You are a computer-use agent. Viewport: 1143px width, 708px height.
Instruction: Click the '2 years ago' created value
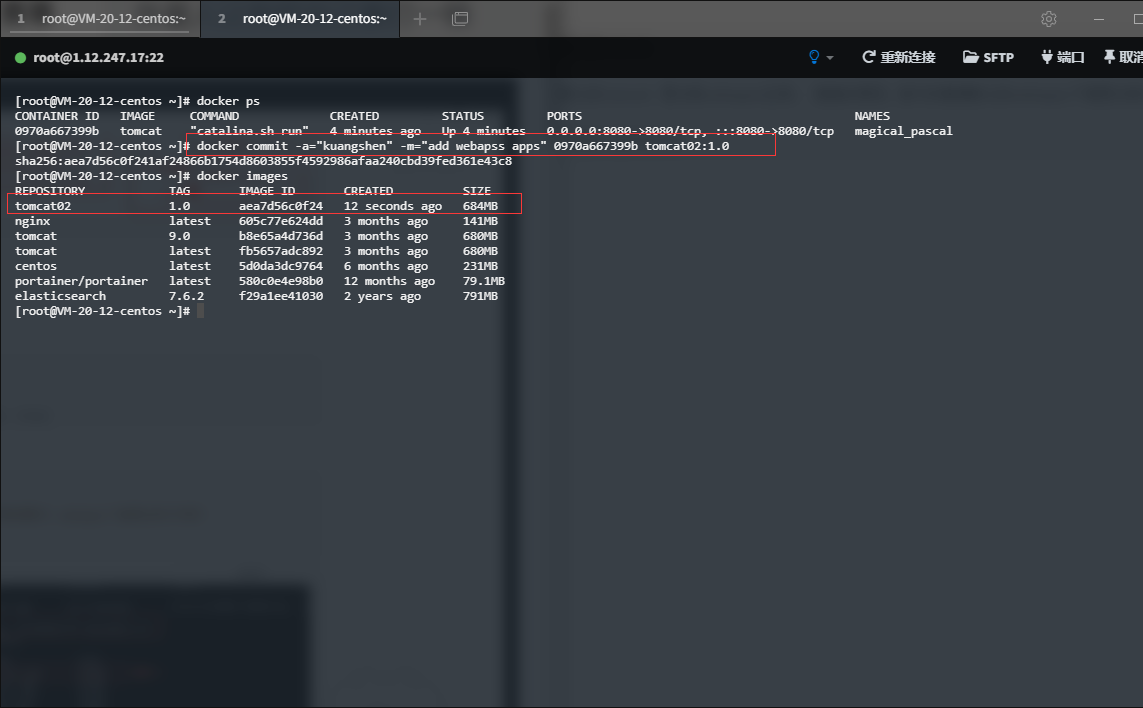click(x=382, y=296)
